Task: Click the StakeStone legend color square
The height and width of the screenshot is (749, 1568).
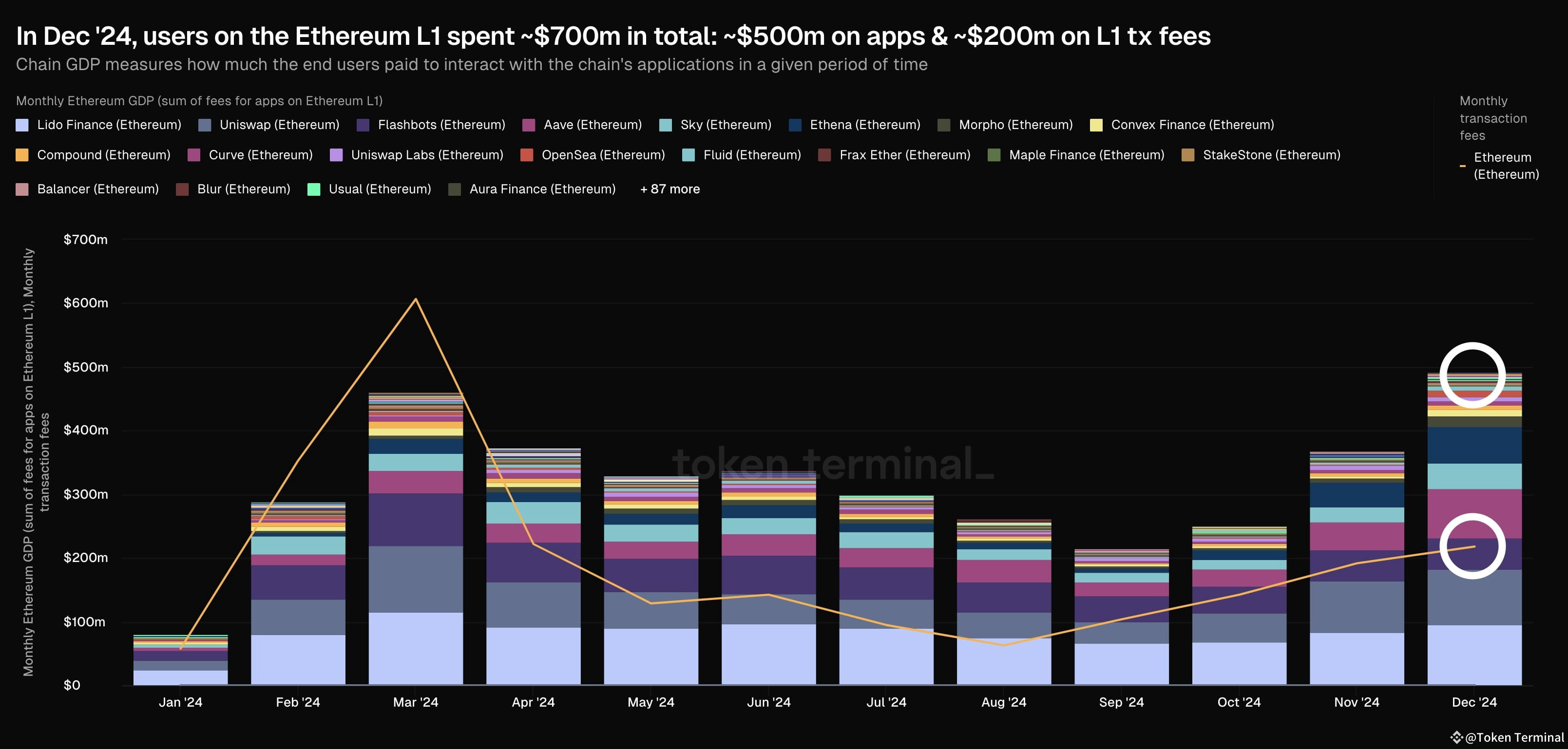Action: pos(1187,155)
